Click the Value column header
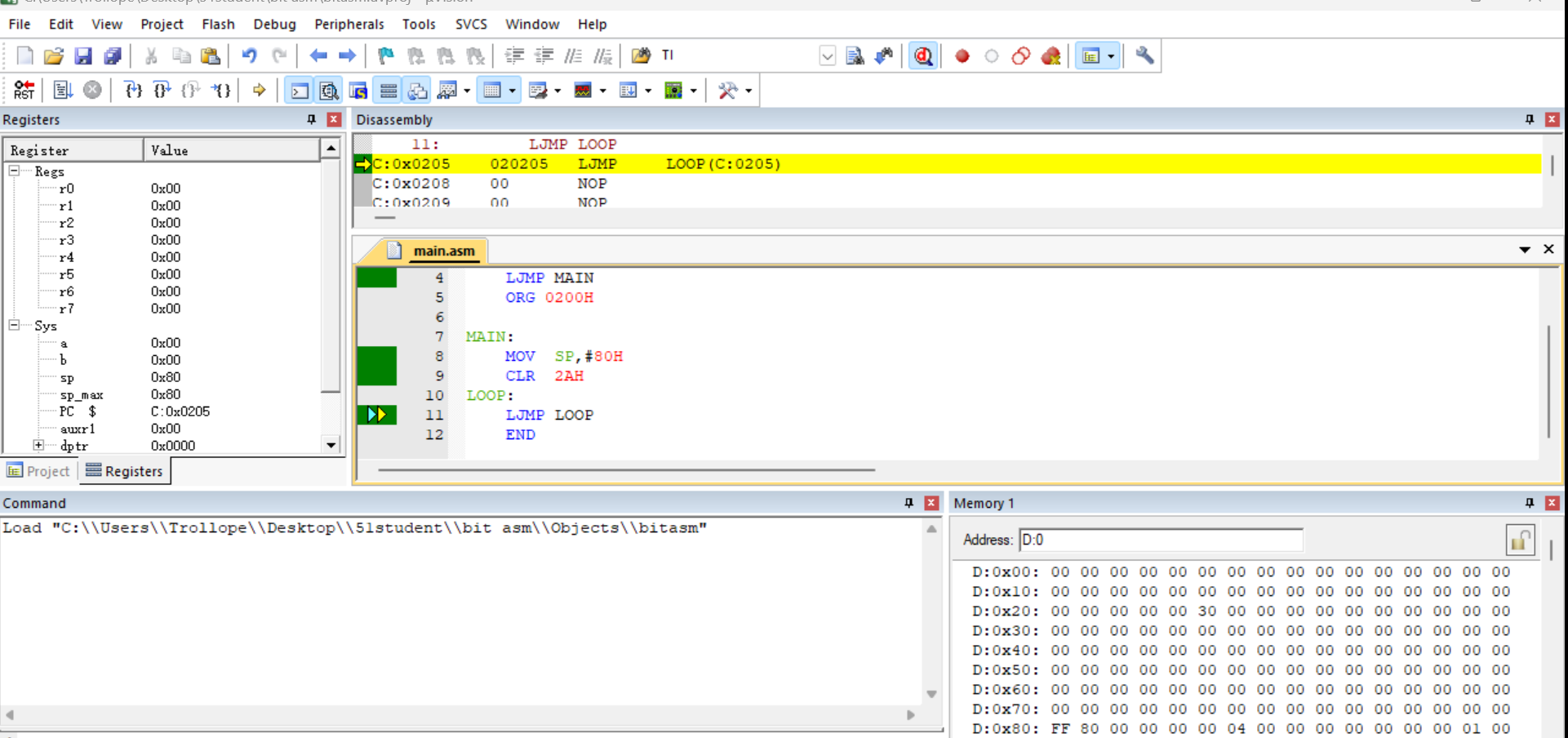Image resolution: width=1568 pixels, height=738 pixels. 233,150
